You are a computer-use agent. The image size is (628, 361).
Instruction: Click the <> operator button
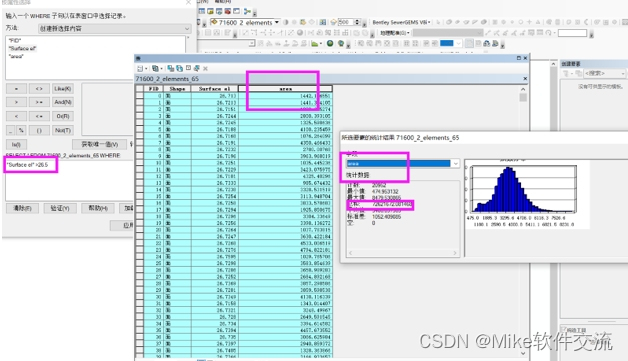pyautogui.click(x=39, y=89)
